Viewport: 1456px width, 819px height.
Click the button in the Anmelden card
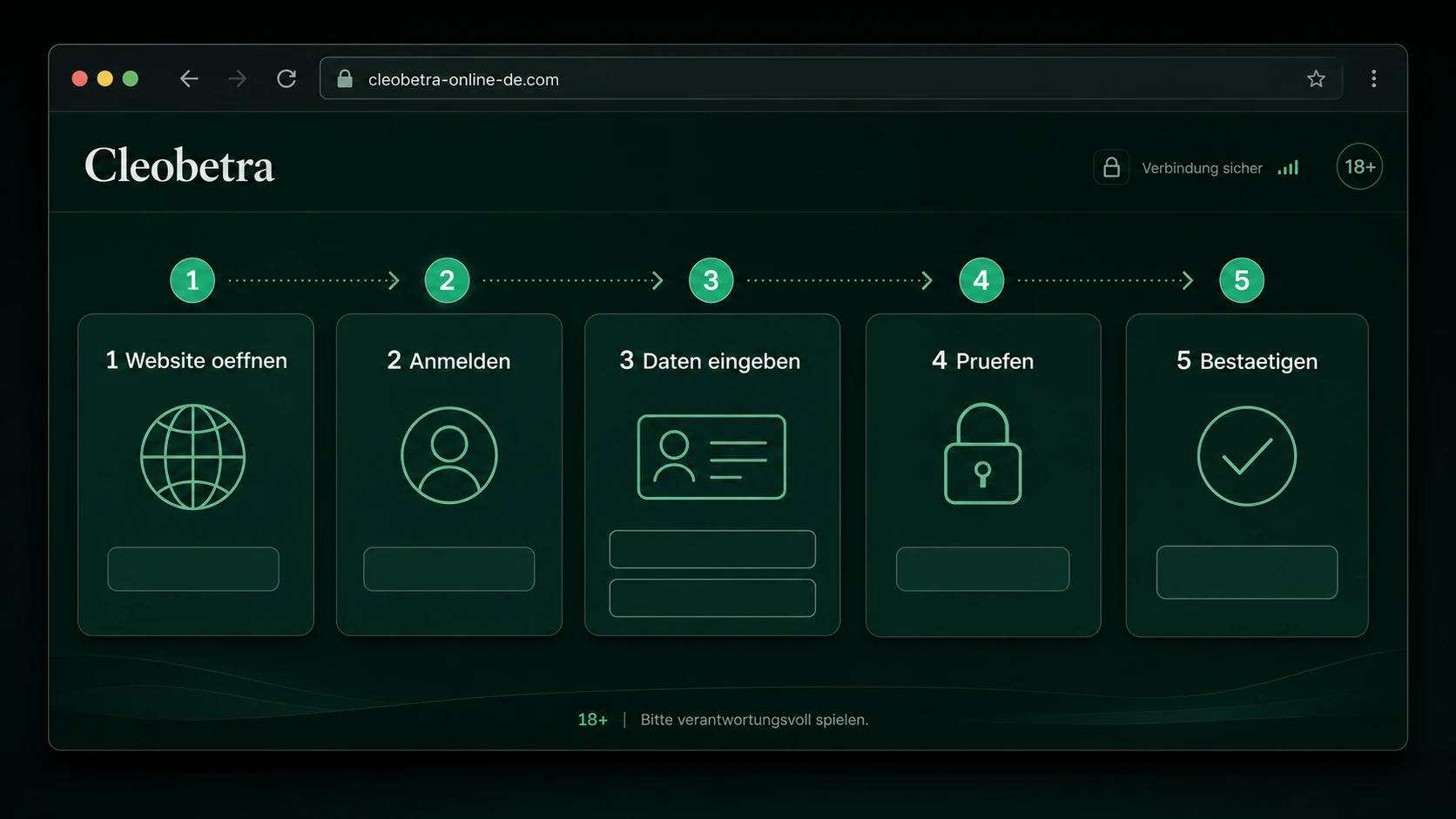coord(449,569)
